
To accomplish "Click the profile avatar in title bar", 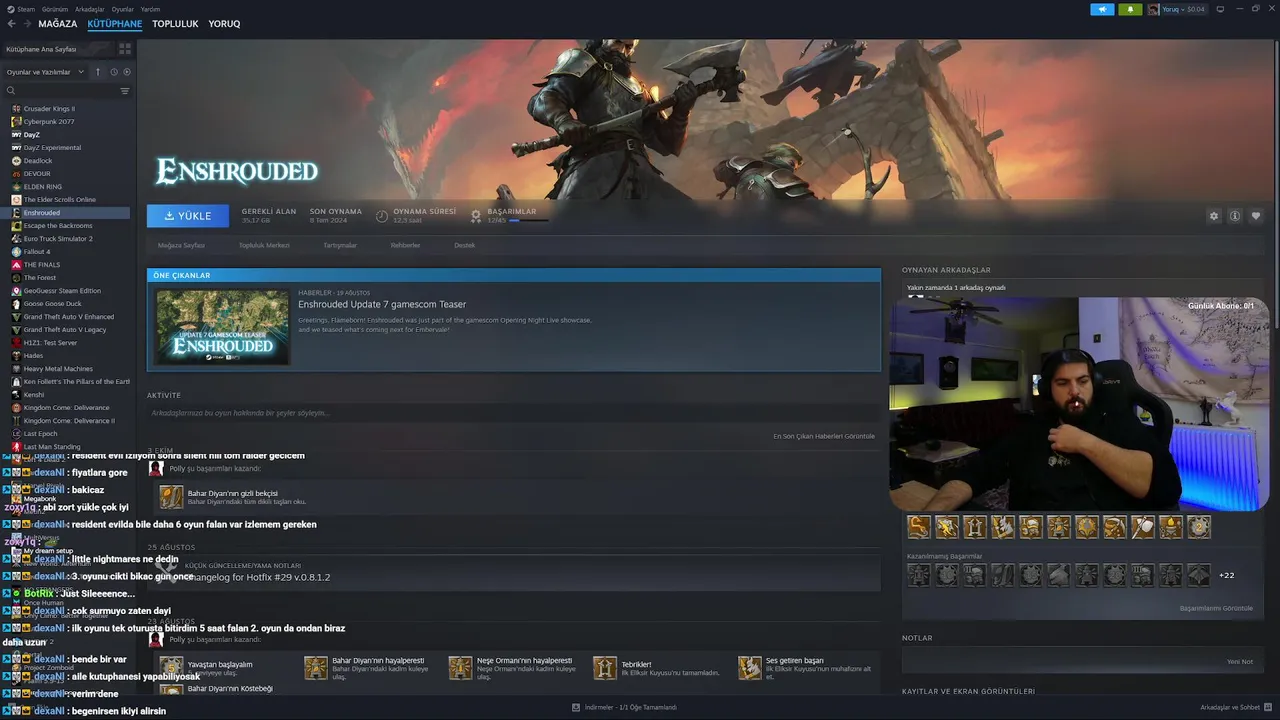I will pyautogui.click(x=1154, y=9).
